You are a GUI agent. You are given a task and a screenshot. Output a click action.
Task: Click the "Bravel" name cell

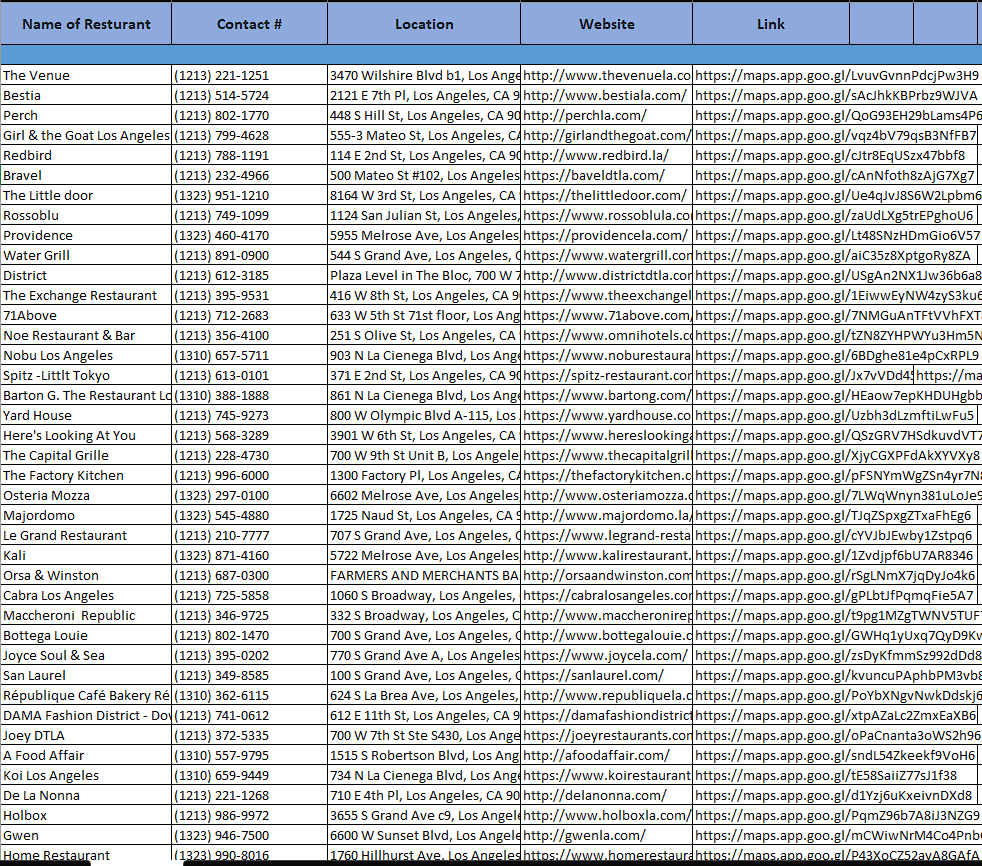tap(86, 175)
